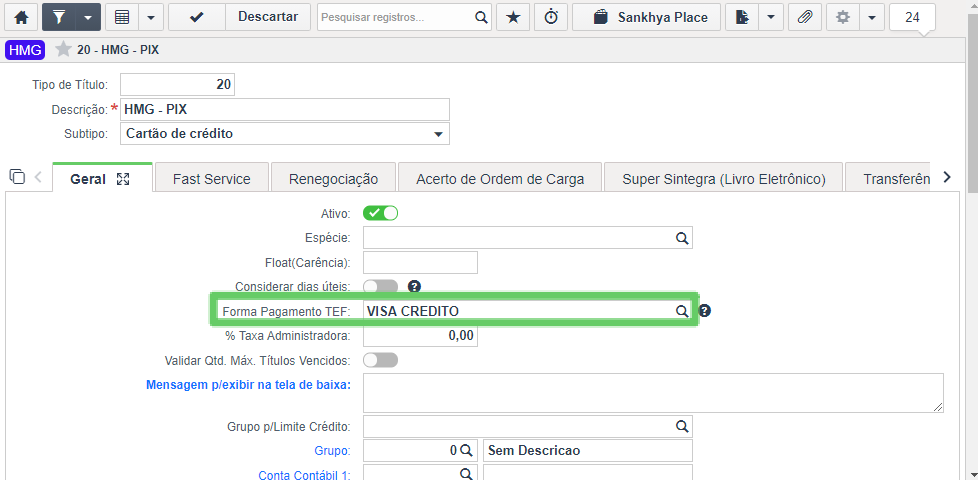Search Grupo with the magnifier icon
Viewport: 978px width, 480px height.
[466, 450]
